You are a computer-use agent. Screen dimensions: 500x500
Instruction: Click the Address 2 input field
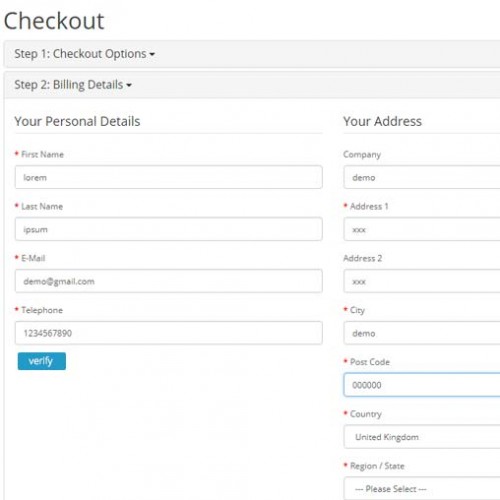[422, 281]
